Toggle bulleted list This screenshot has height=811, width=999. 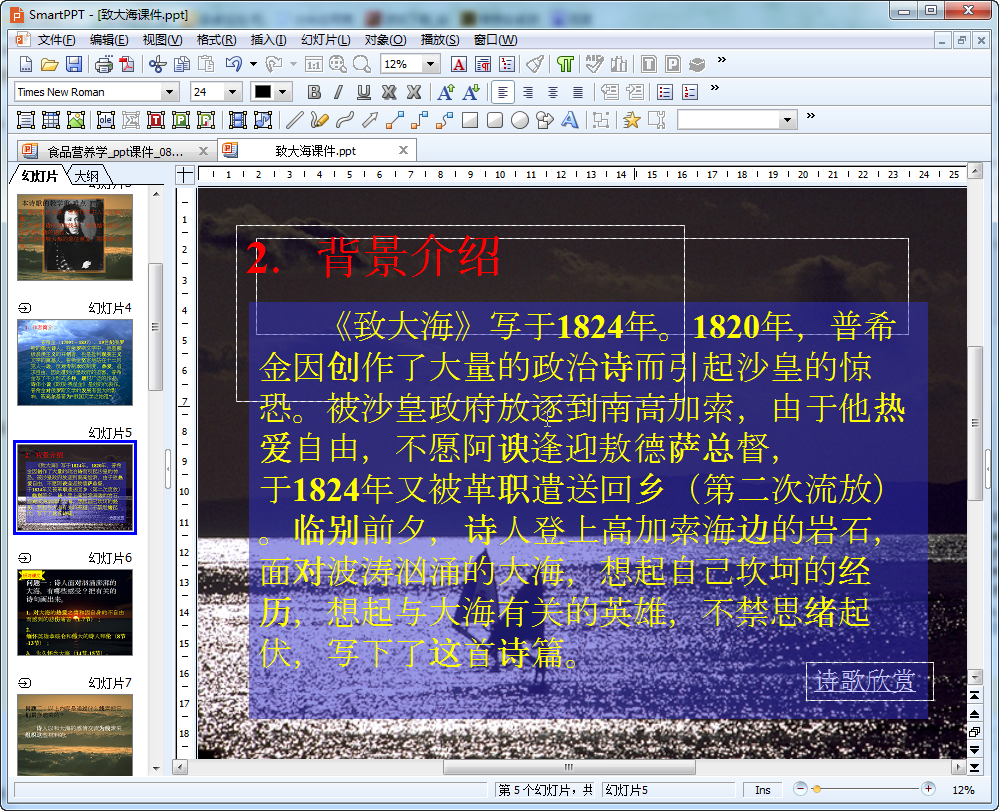pyautogui.click(x=665, y=92)
